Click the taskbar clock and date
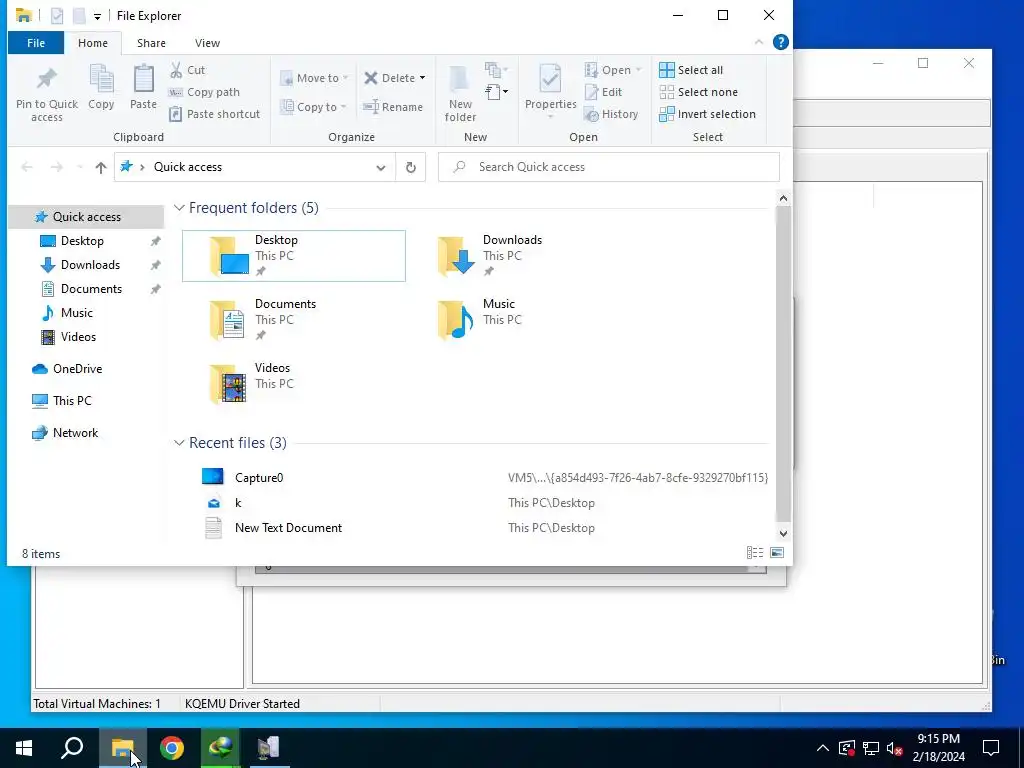This screenshot has width=1024, height=768. tap(938, 748)
